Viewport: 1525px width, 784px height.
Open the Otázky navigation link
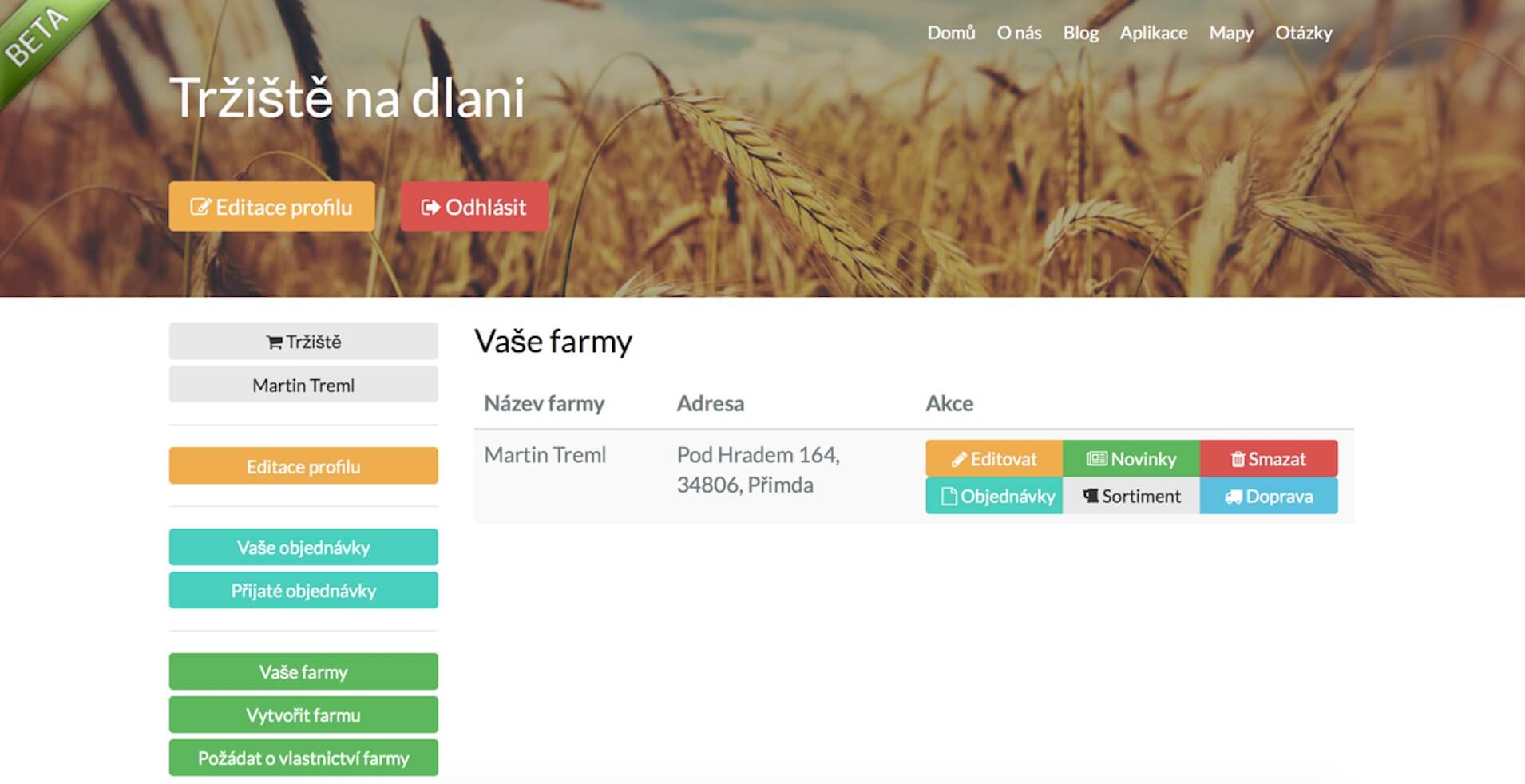[x=1303, y=33]
